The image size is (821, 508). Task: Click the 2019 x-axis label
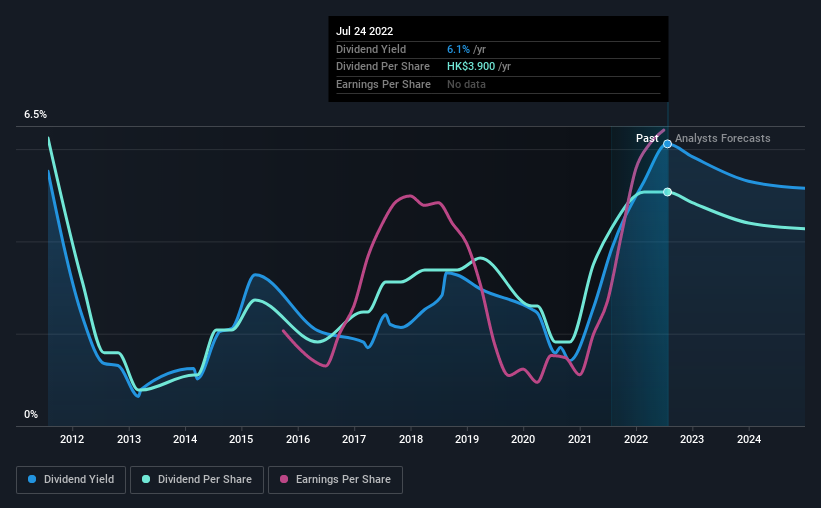click(467, 439)
